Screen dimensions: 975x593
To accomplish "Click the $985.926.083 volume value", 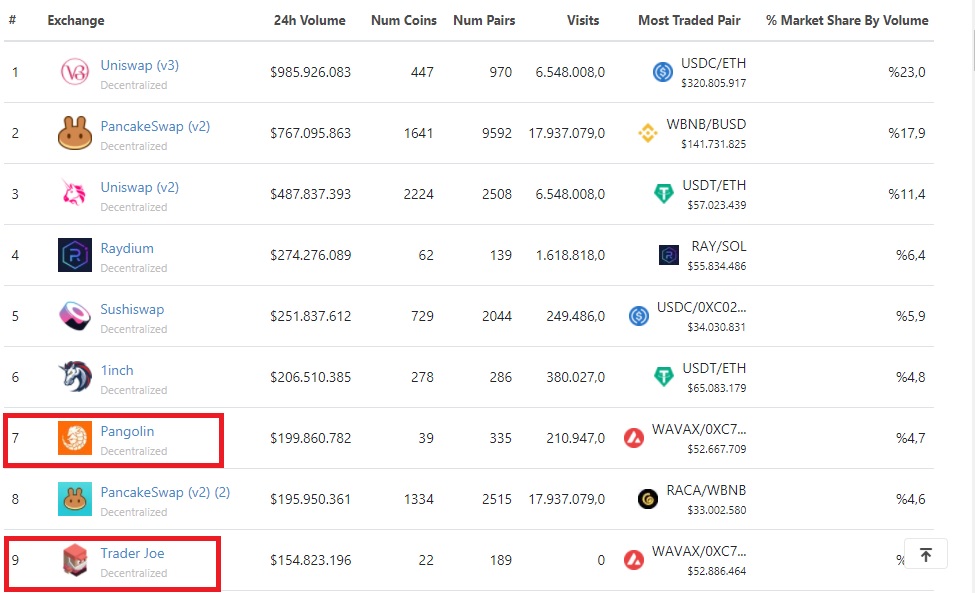I will coord(310,72).
